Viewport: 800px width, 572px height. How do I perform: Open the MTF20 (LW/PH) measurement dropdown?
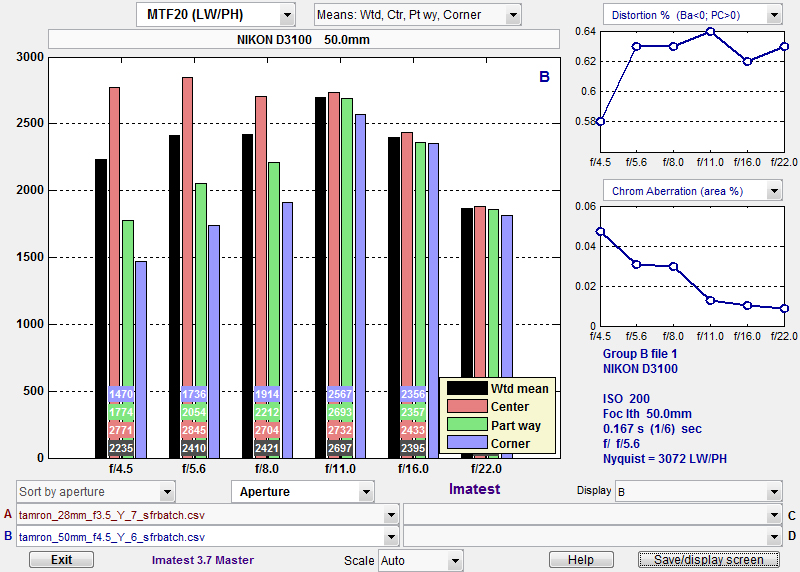tap(216, 15)
